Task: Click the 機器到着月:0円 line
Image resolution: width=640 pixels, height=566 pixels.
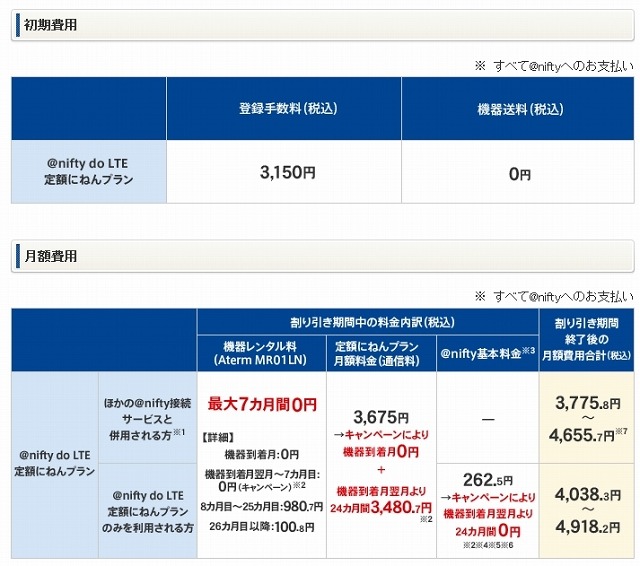Action: pyautogui.click(x=262, y=454)
